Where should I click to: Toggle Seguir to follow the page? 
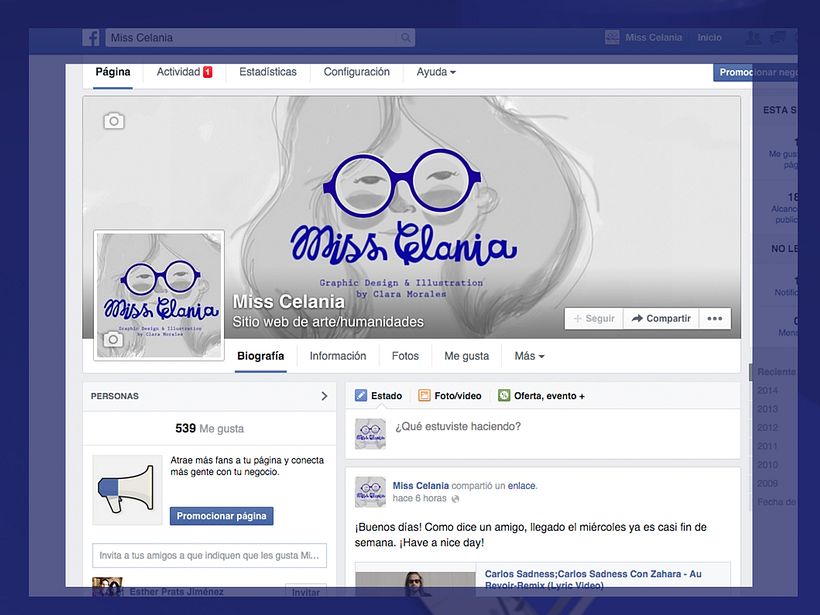(594, 318)
